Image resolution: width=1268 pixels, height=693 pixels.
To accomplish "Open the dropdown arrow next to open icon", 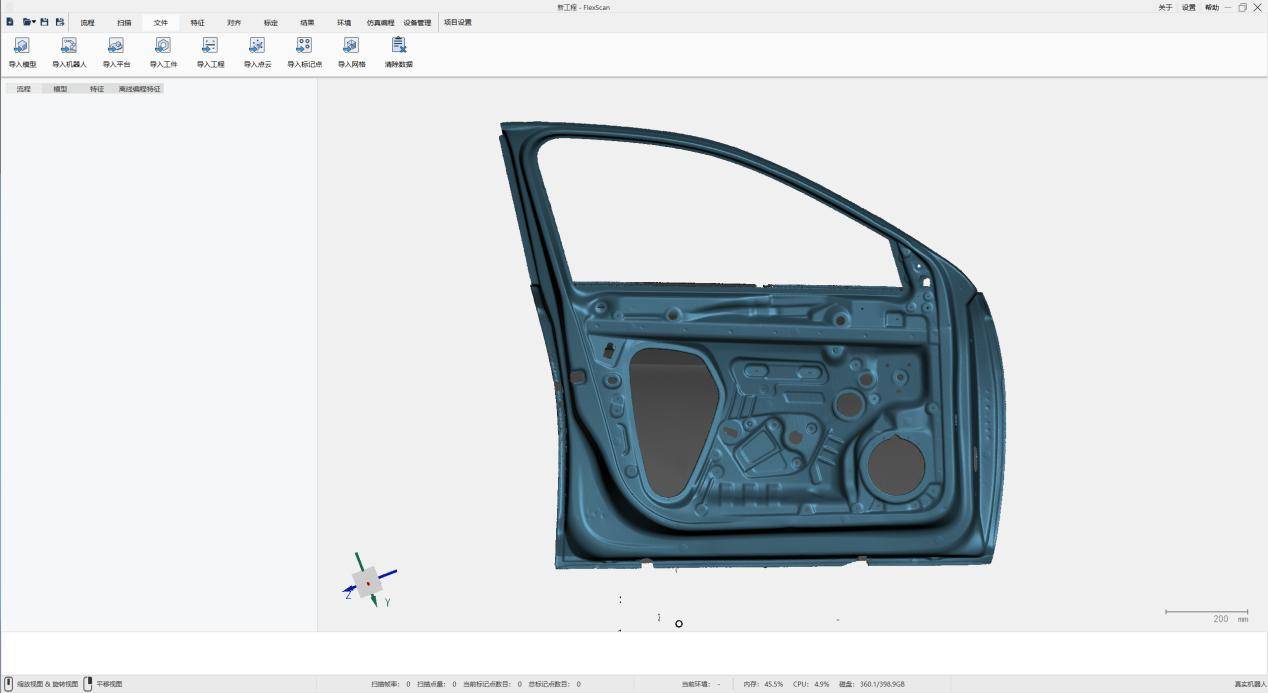I will [x=33, y=21].
